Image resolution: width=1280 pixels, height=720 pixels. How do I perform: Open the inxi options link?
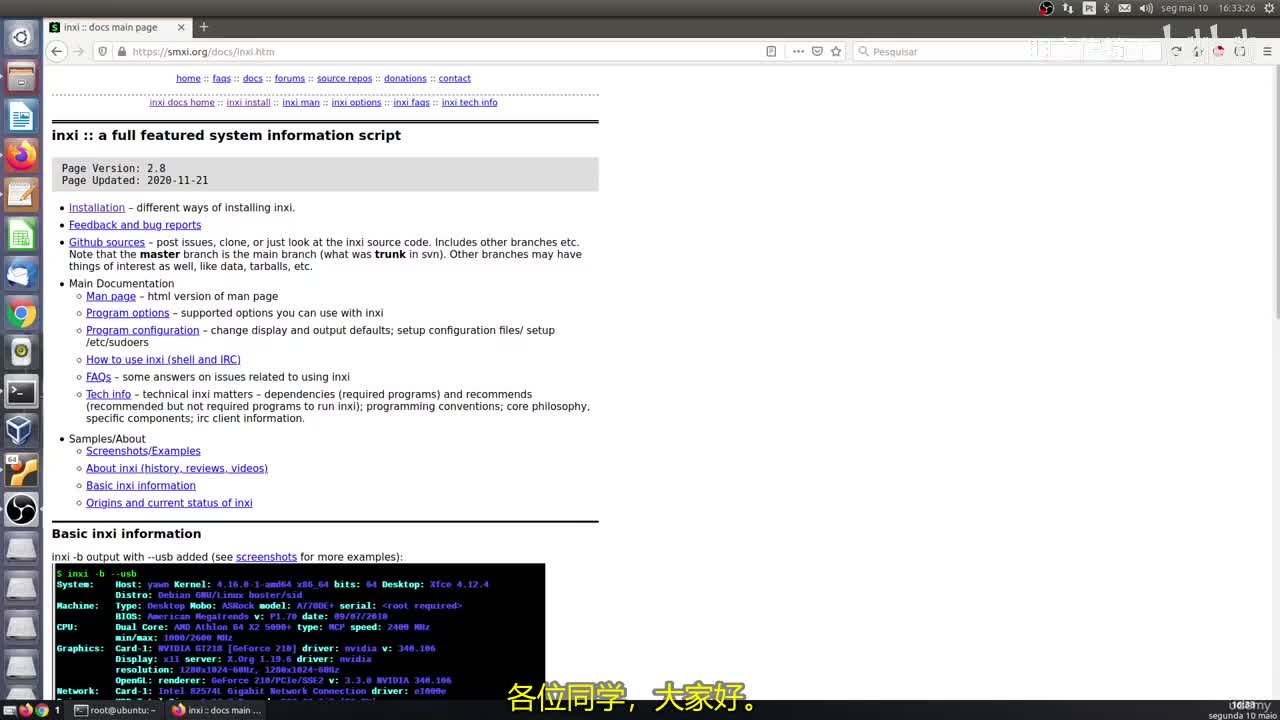tap(356, 102)
